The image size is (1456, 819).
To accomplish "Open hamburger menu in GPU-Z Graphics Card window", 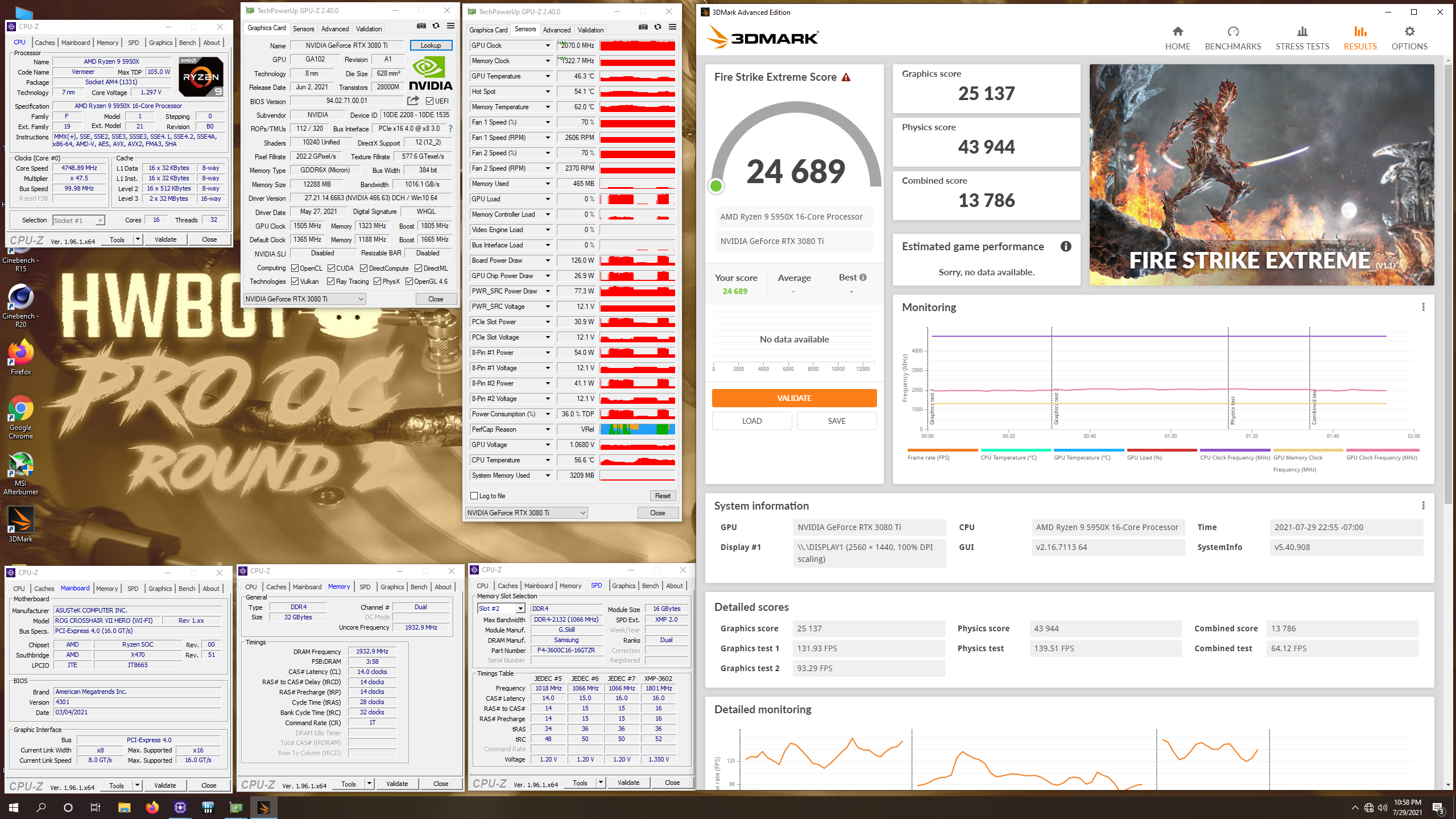I will click(450, 26).
